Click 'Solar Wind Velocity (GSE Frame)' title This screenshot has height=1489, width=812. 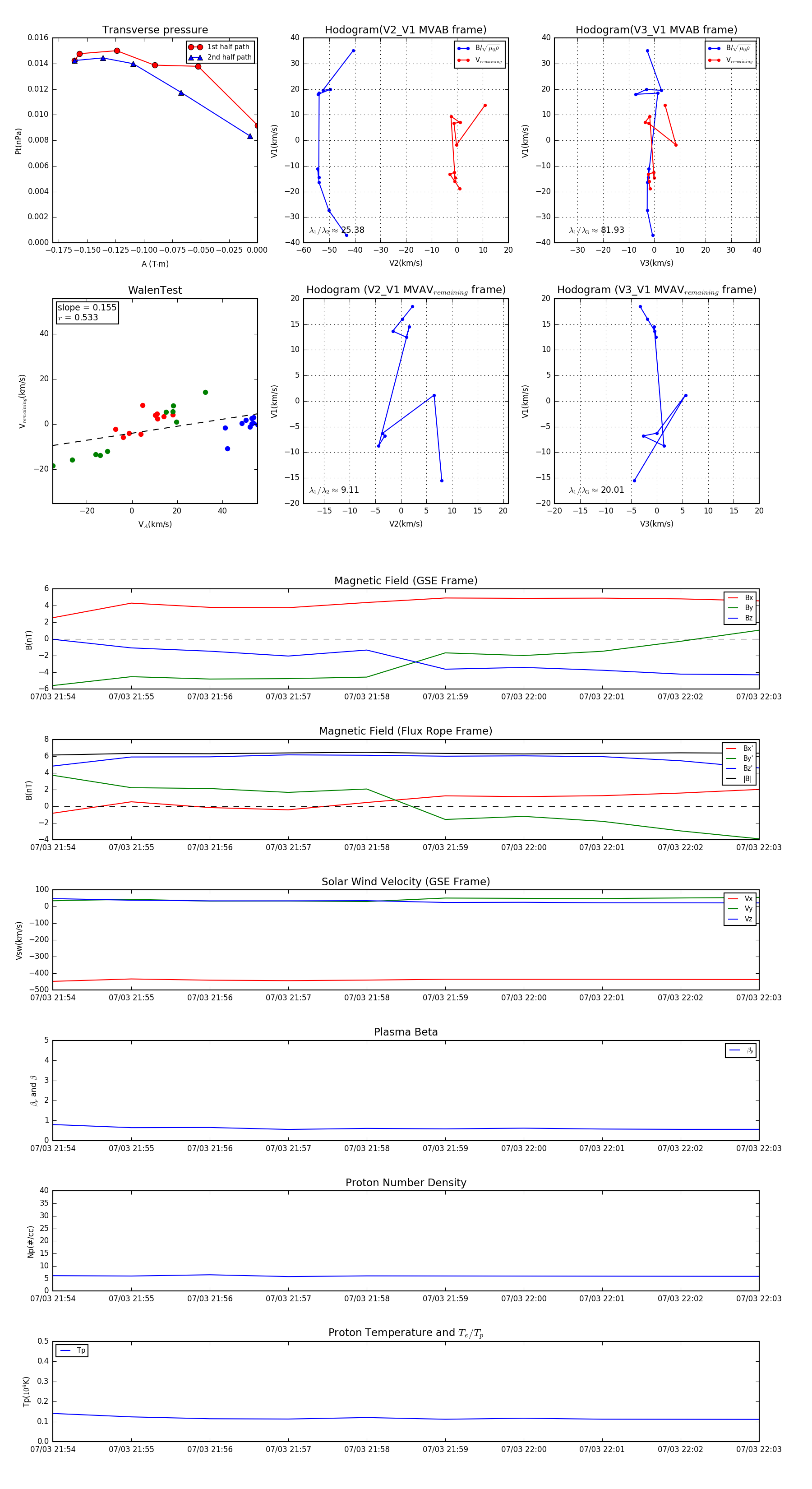coord(406,882)
